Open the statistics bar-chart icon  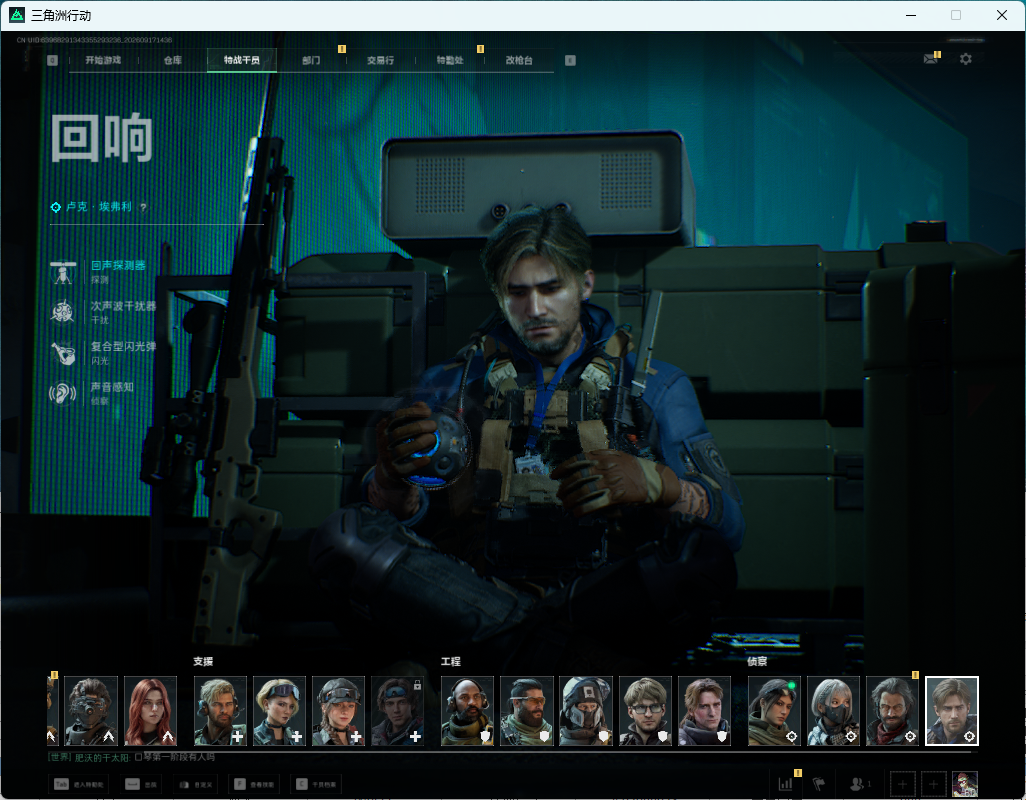[785, 783]
